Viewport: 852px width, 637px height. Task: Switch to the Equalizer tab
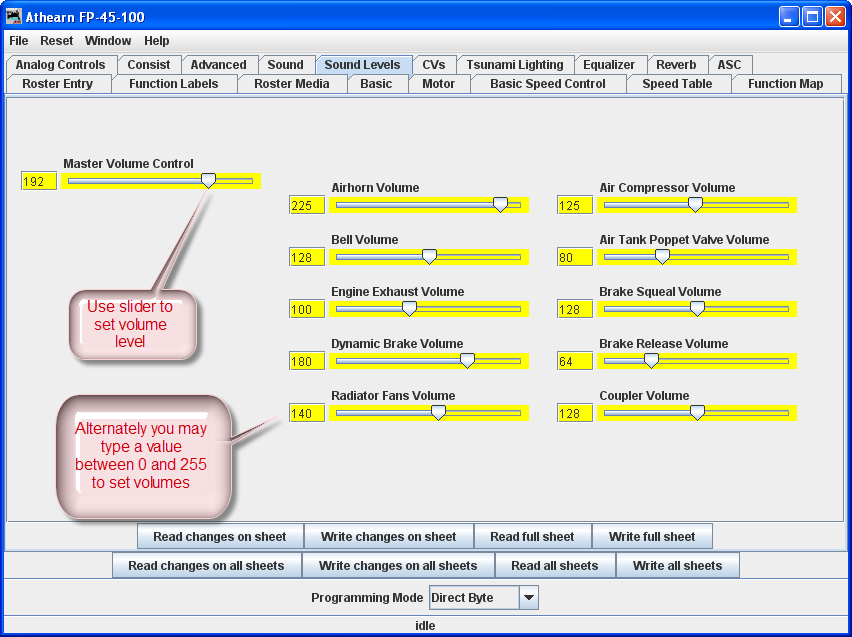(609, 65)
